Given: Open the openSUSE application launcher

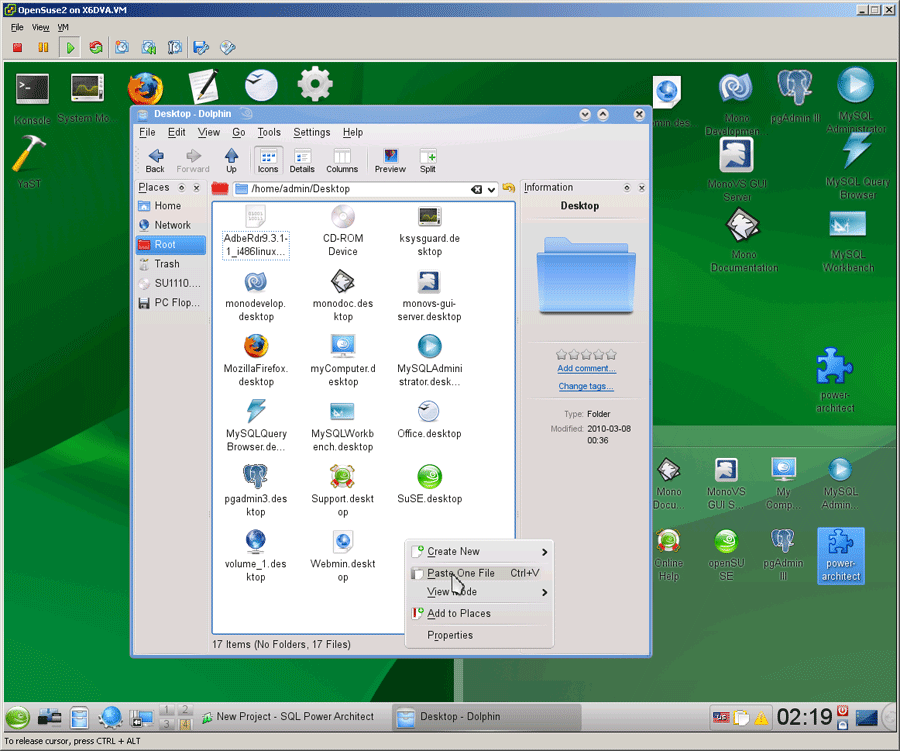Looking at the screenshot, I should coord(17,717).
